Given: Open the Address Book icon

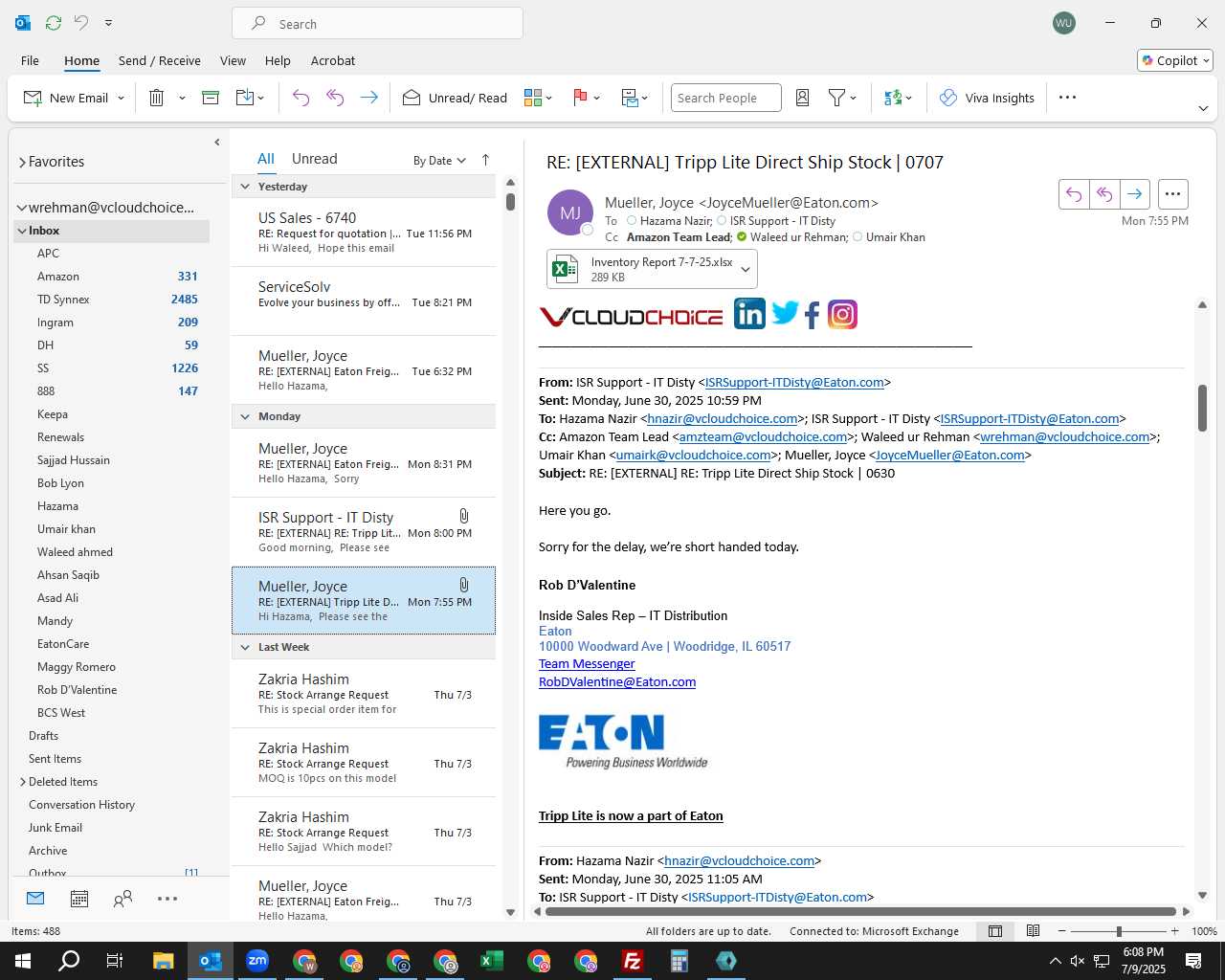Looking at the screenshot, I should click(x=803, y=98).
